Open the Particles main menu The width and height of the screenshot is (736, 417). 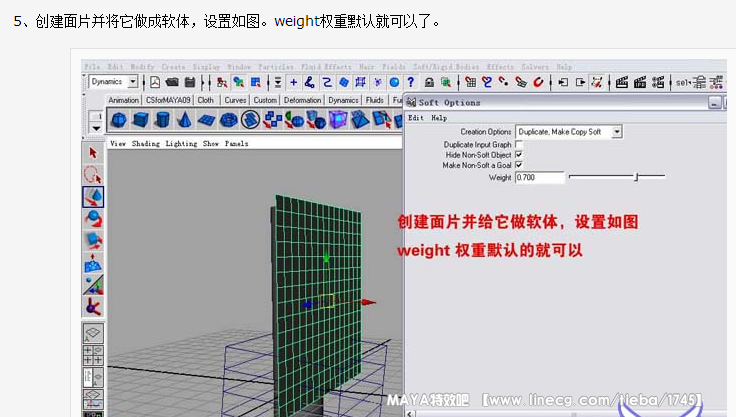[x=276, y=67]
